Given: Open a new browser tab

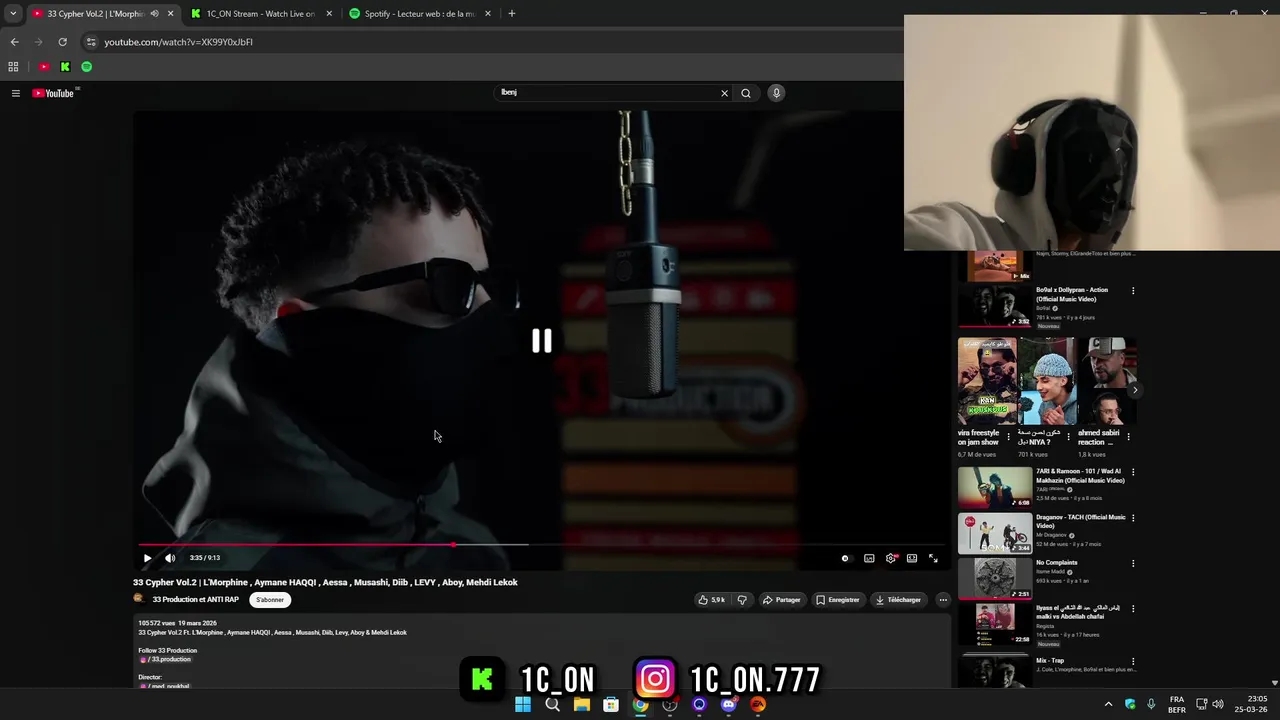Looking at the screenshot, I should click(512, 14).
